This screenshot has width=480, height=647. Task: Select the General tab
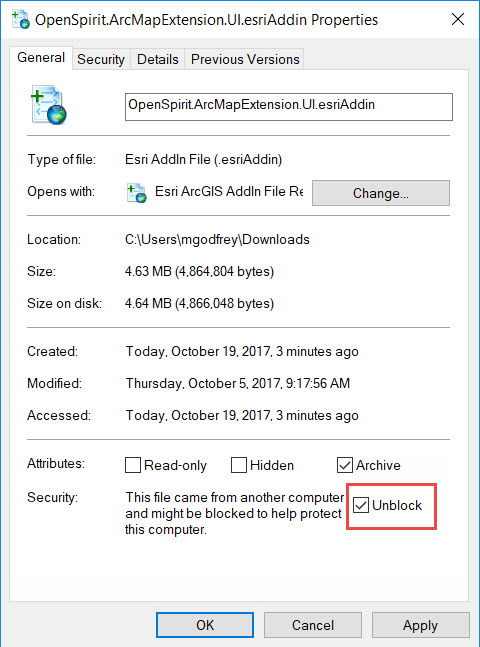point(41,58)
